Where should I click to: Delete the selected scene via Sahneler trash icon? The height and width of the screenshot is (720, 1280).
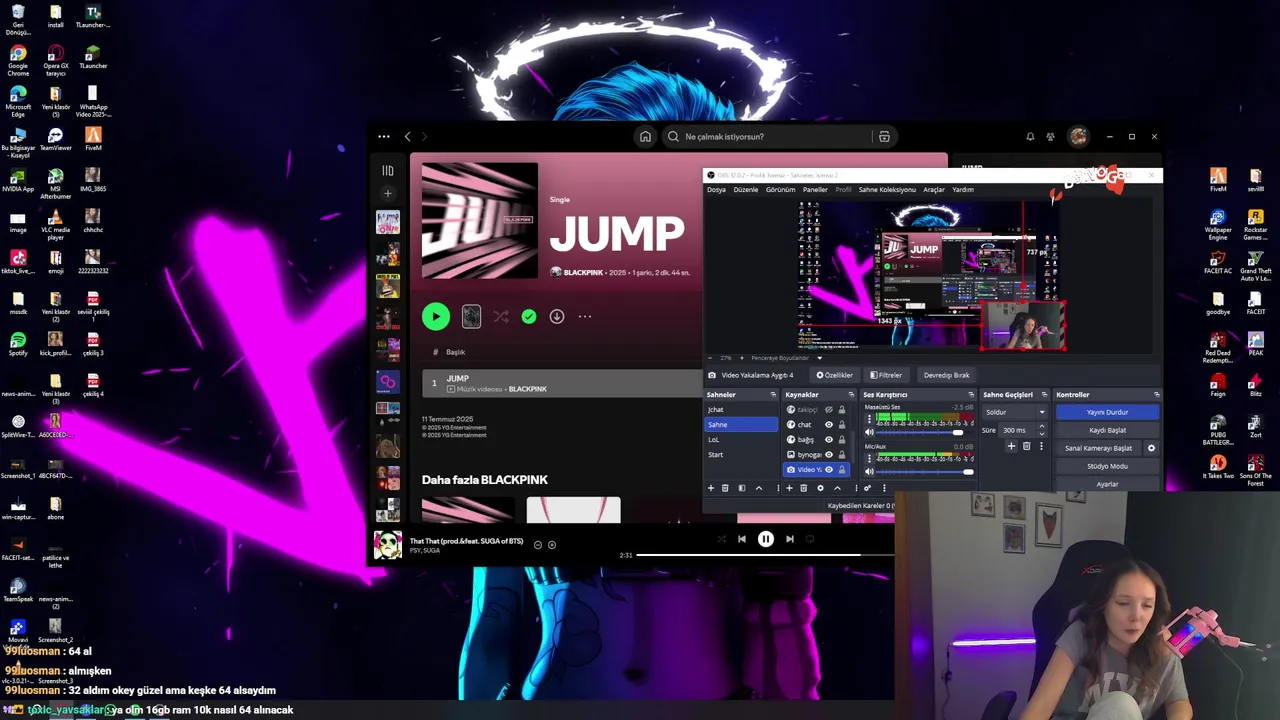725,488
